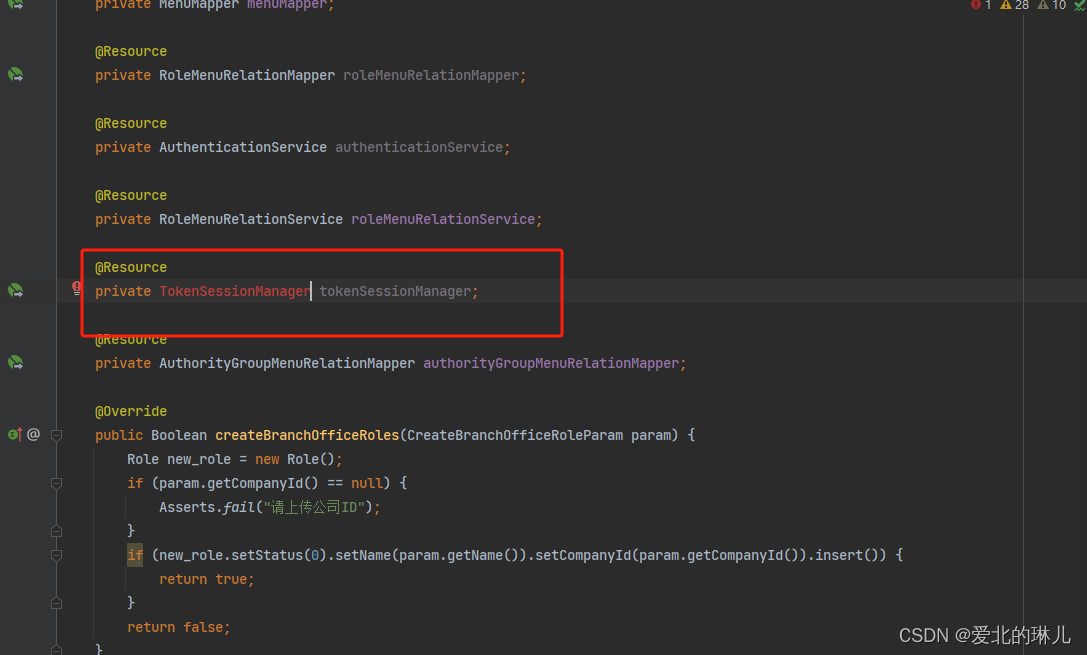Collapse the new_role.setStatus if block
The image size is (1087, 655).
pyautogui.click(x=57, y=555)
